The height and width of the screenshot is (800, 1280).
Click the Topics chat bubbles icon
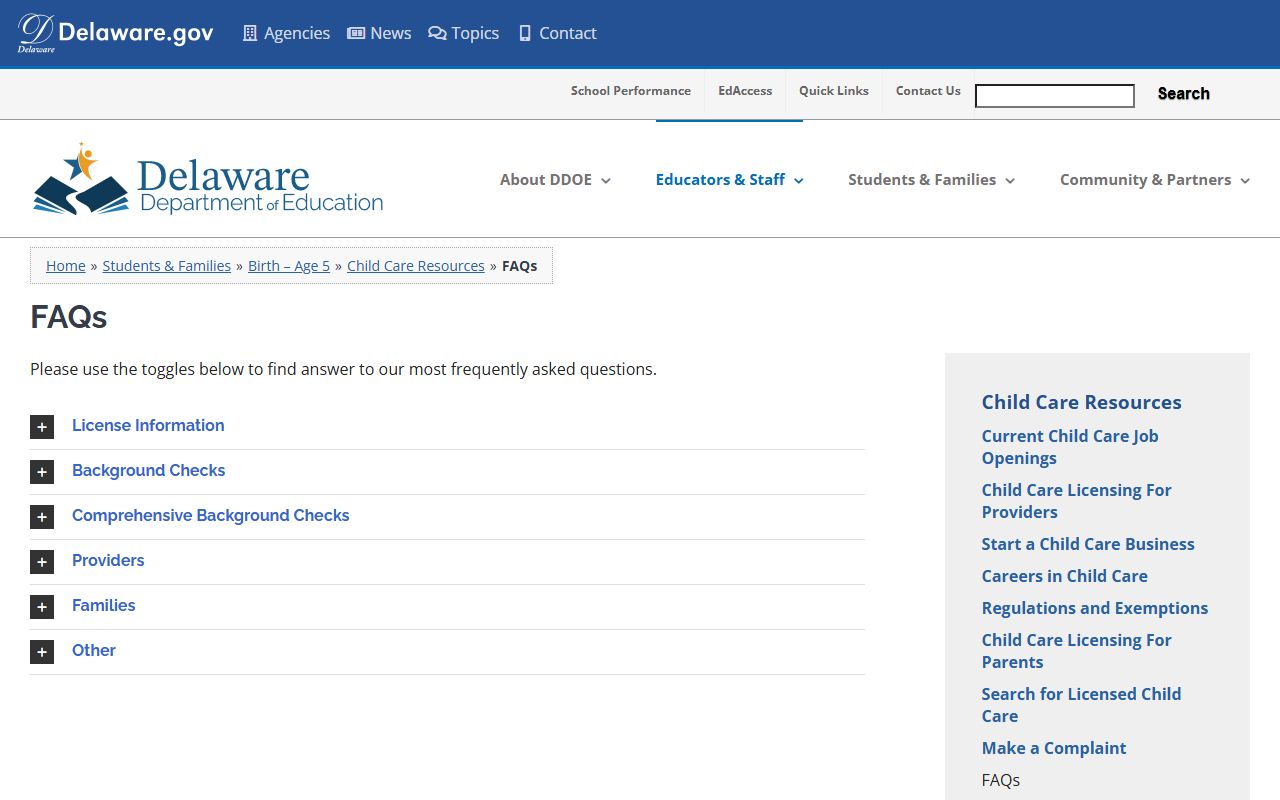[437, 33]
